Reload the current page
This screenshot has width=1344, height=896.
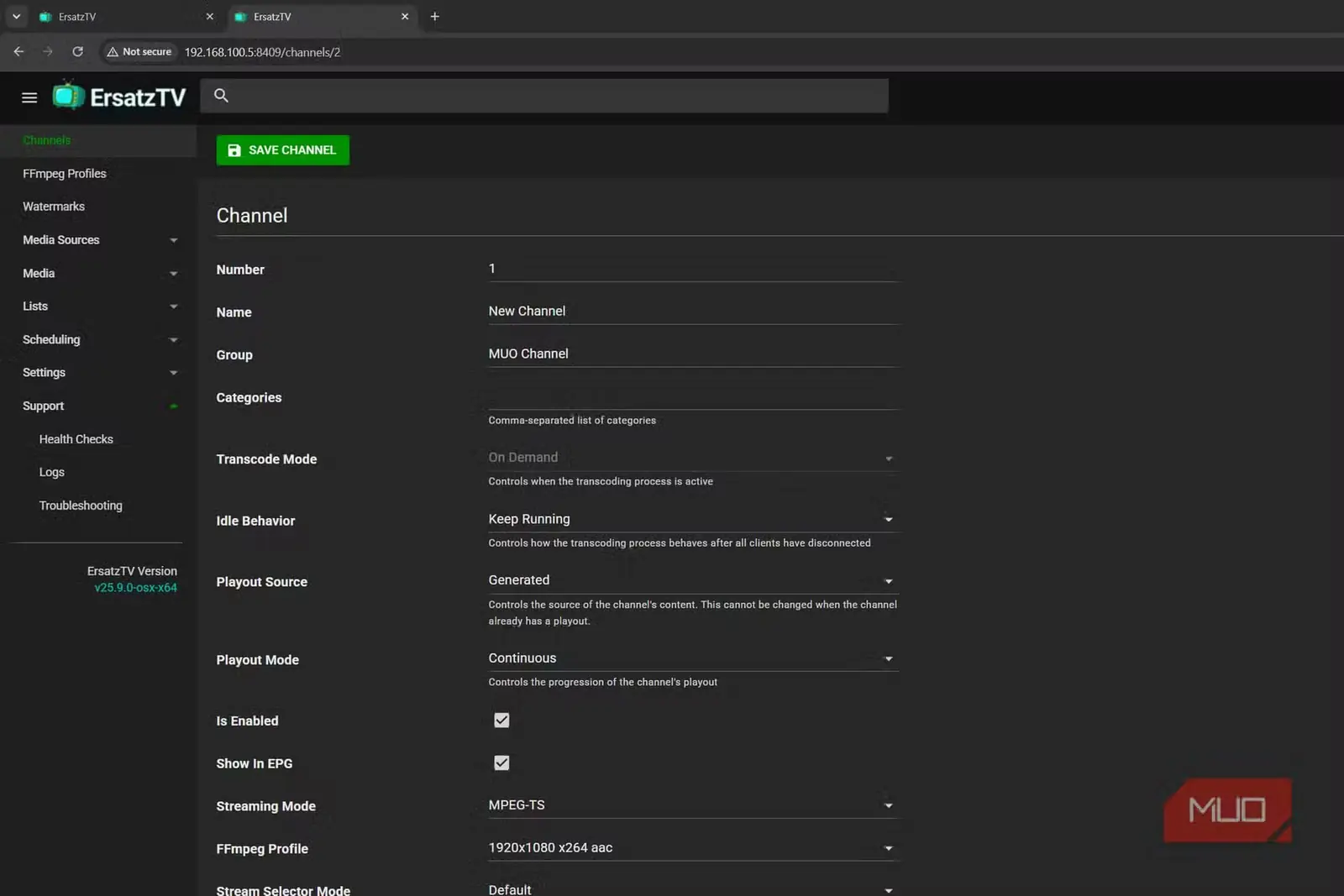tap(77, 52)
